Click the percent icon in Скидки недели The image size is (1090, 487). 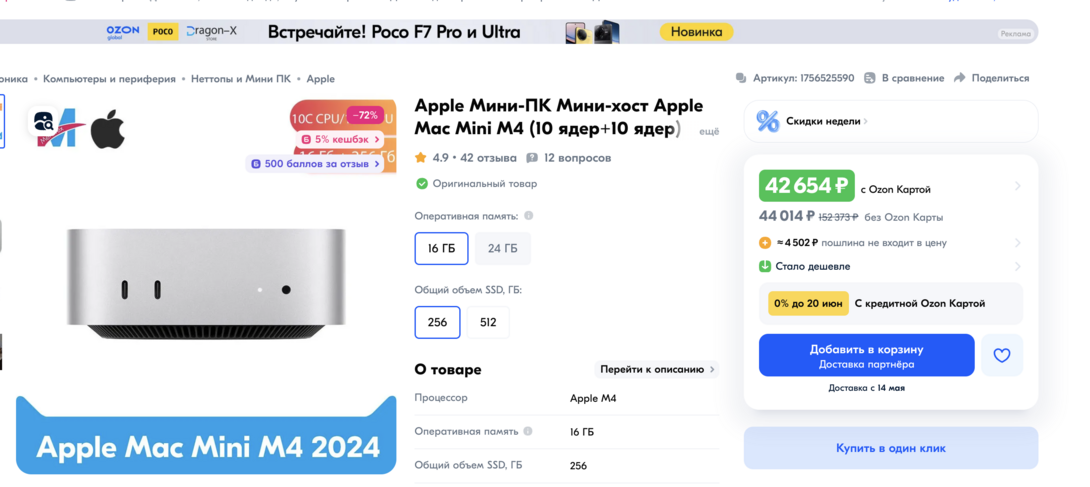[768, 121]
